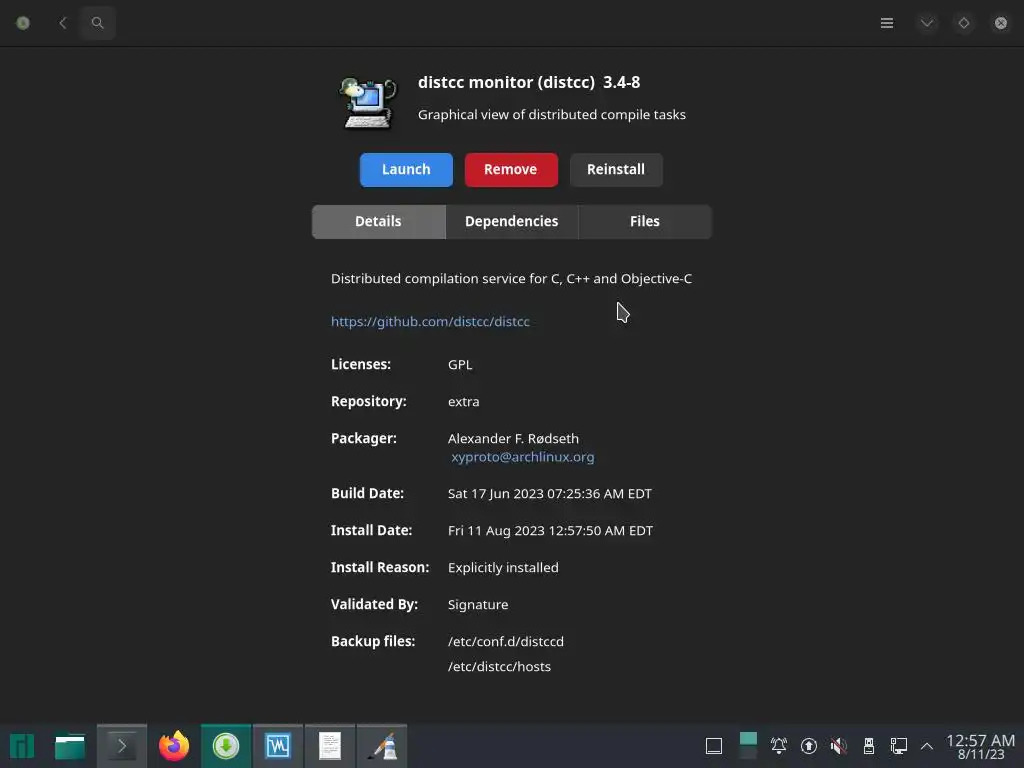Expand the hidden system tray icons arrow
1024x768 pixels.
click(927, 746)
